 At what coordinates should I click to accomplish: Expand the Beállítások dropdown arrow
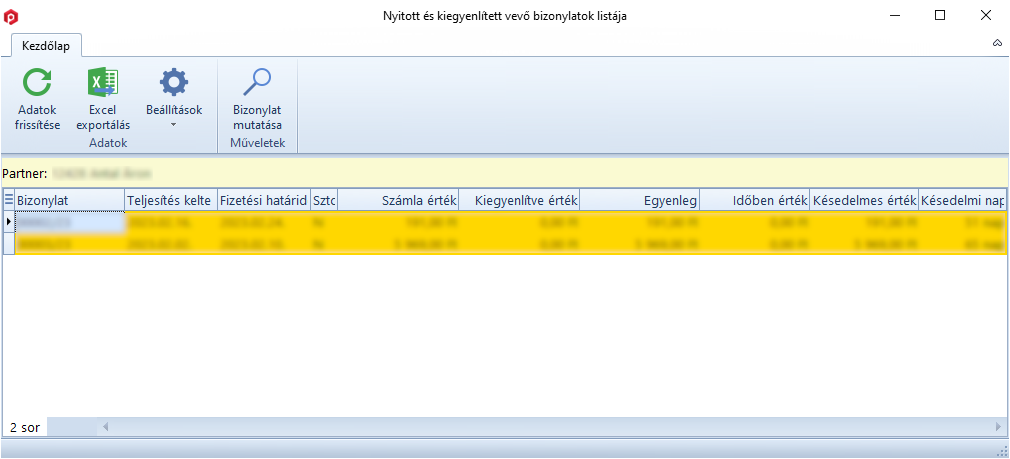(x=174, y=125)
